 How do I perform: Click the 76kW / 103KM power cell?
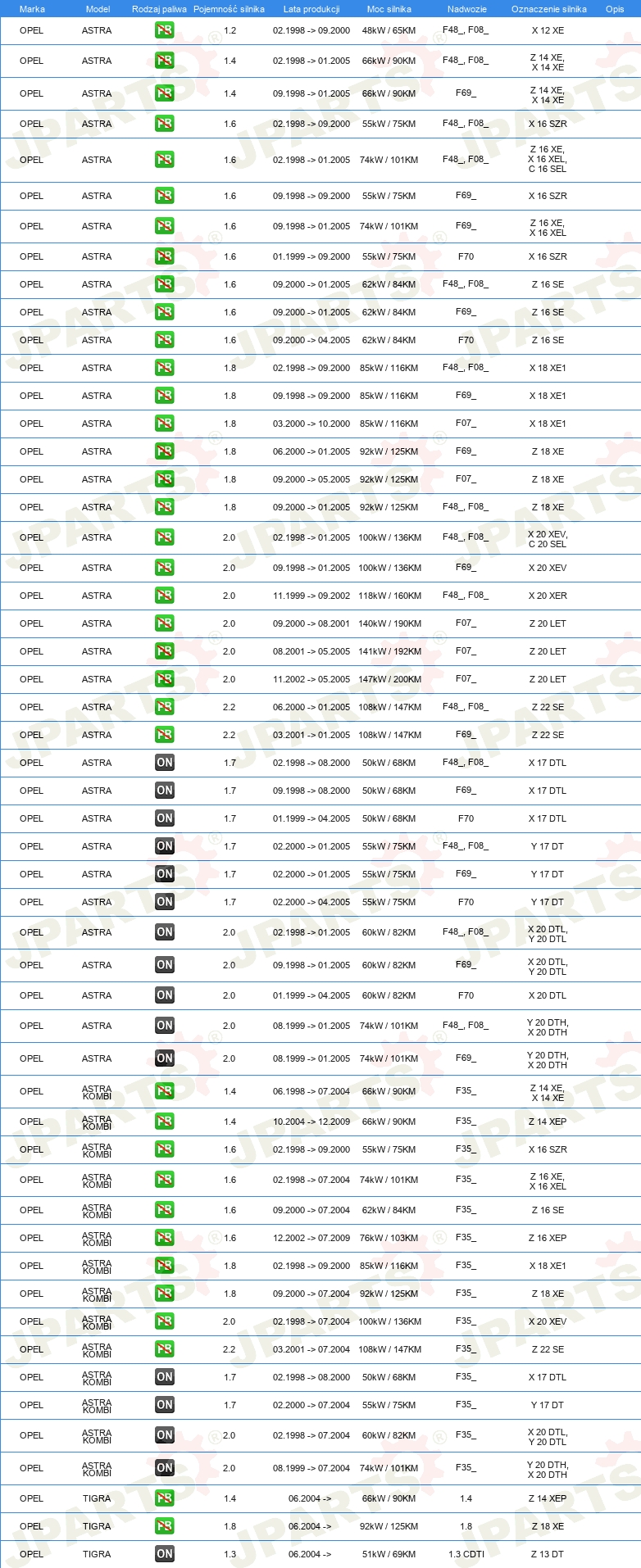(389, 1238)
